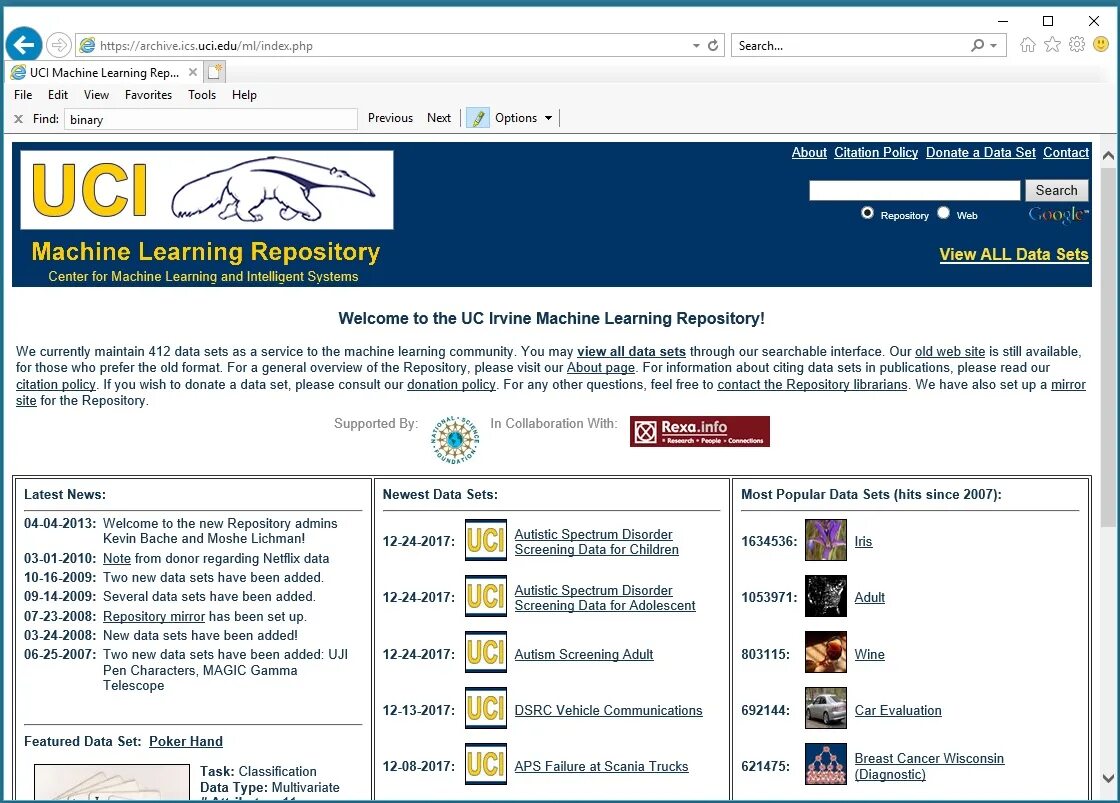Click the Next find result button
This screenshot has width=1120, height=803.
point(439,118)
